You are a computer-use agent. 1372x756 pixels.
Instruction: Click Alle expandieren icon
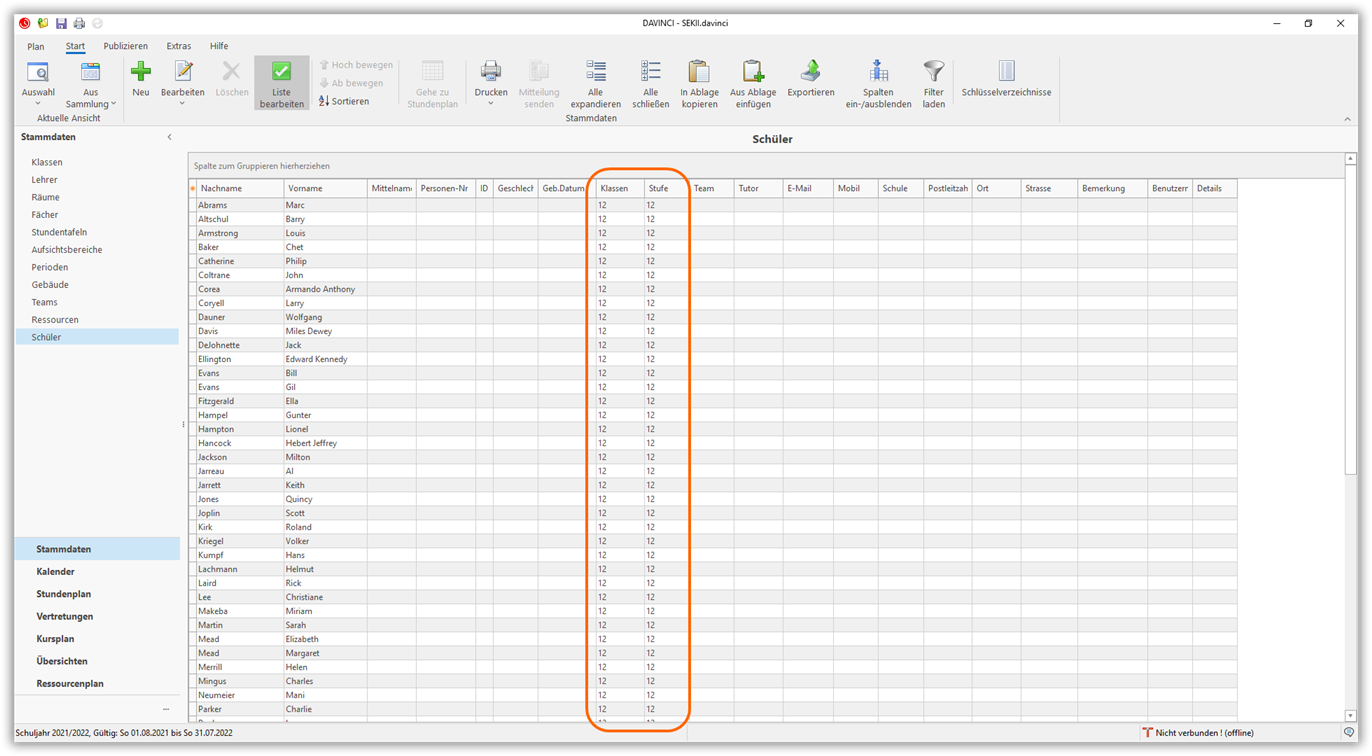596,72
